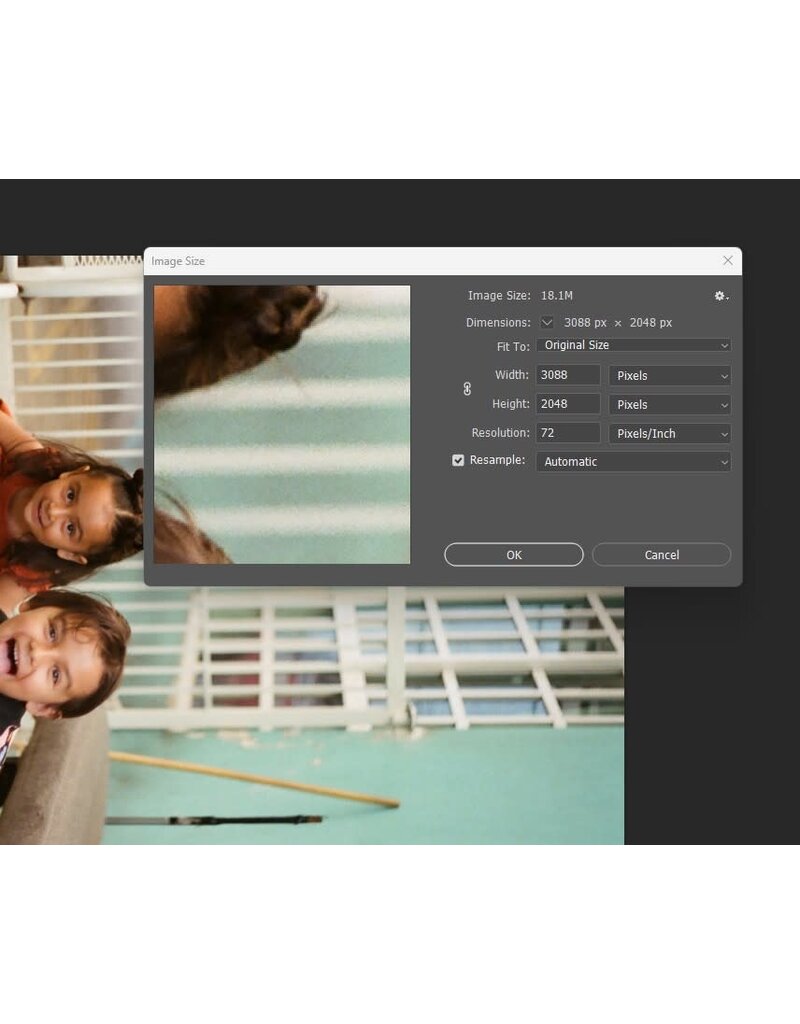The height and width of the screenshot is (1024, 800).
Task: Open the gear settings menu in Image Size
Action: 720,296
